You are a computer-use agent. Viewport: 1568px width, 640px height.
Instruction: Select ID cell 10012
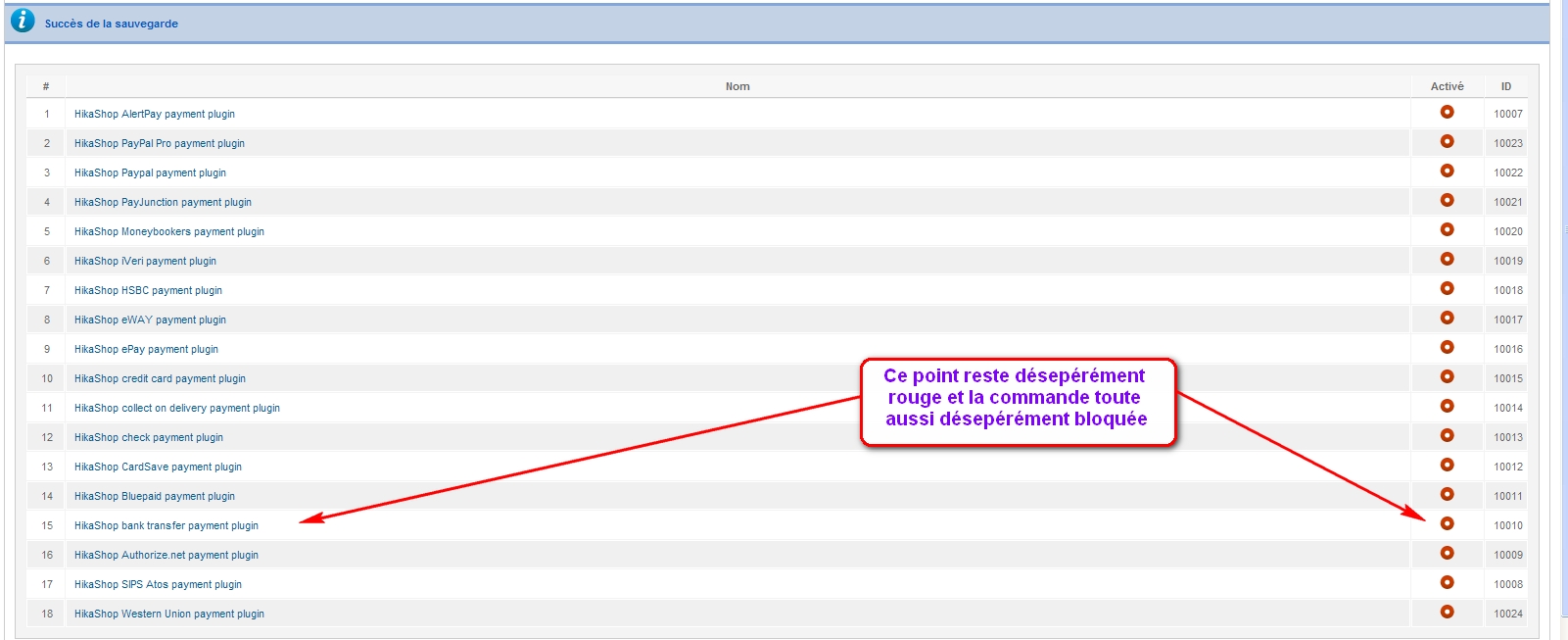(1508, 468)
